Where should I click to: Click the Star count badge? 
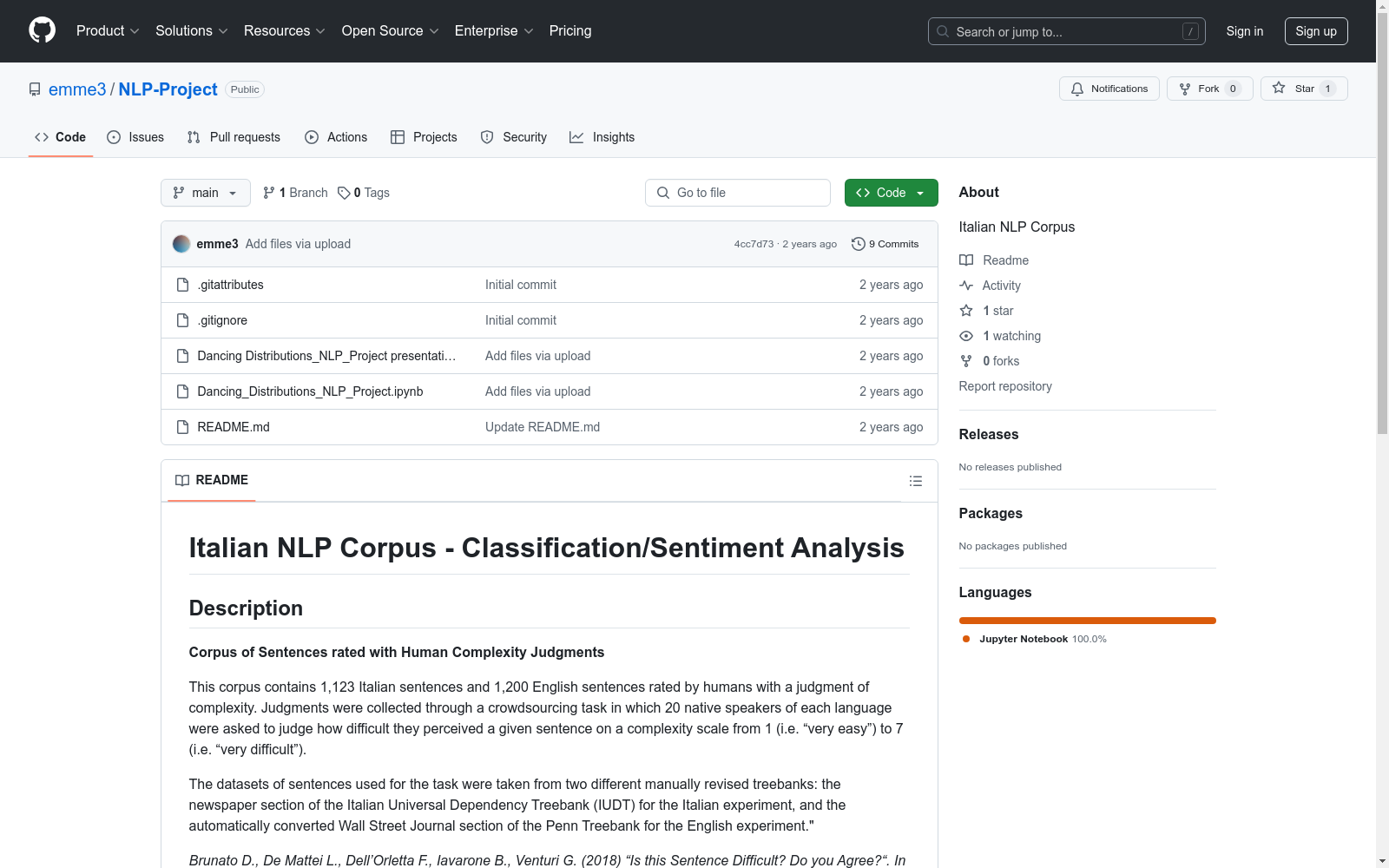tap(1327, 89)
